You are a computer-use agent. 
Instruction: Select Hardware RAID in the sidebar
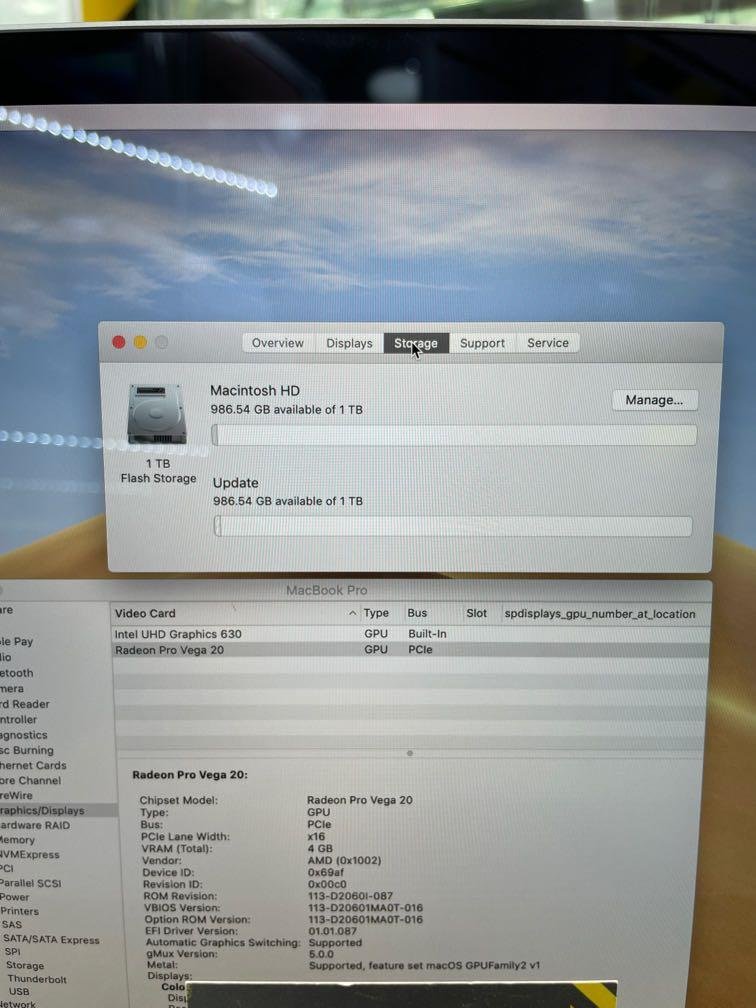[x=35, y=825]
